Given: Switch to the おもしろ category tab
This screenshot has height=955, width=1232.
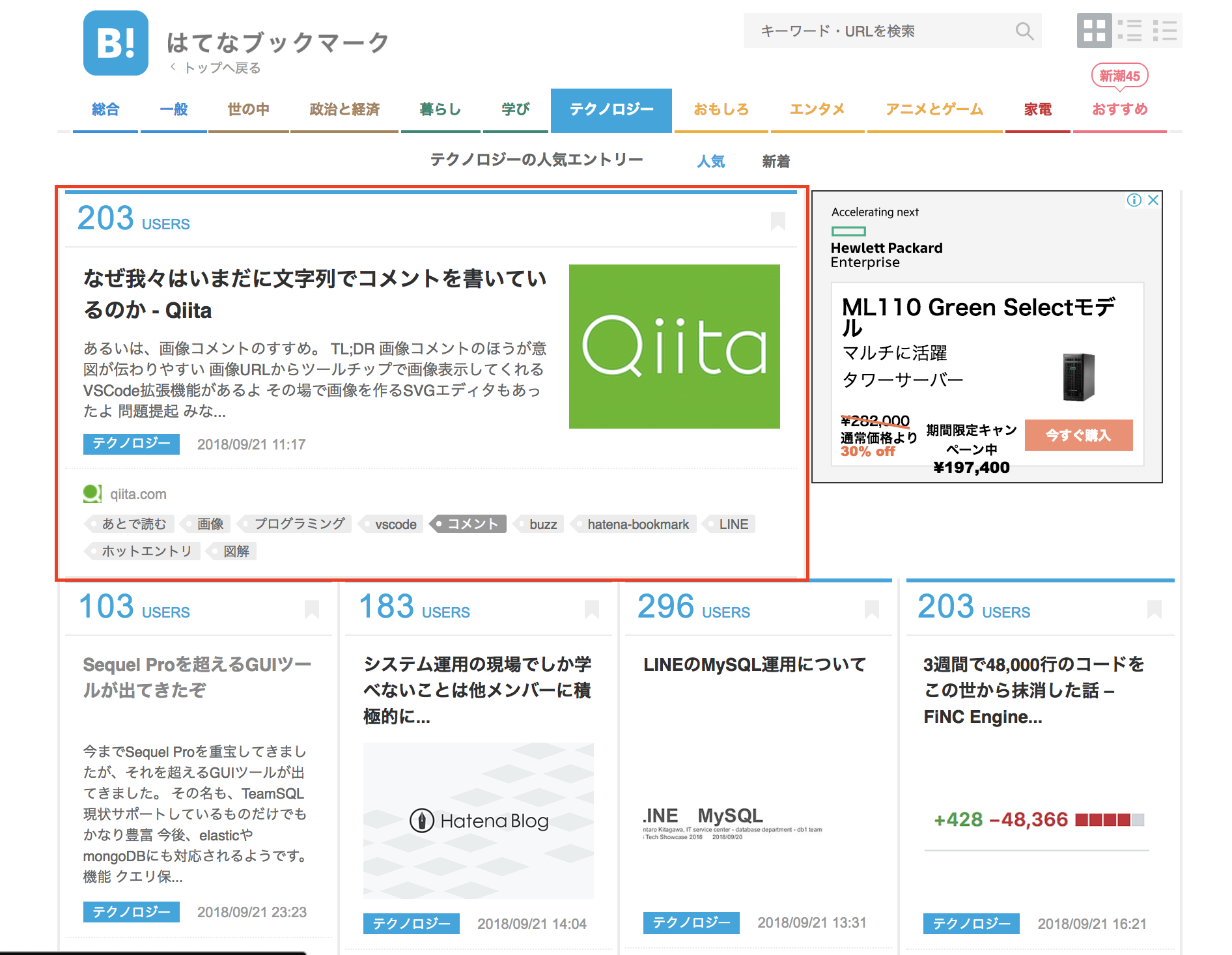Looking at the screenshot, I should 720,109.
